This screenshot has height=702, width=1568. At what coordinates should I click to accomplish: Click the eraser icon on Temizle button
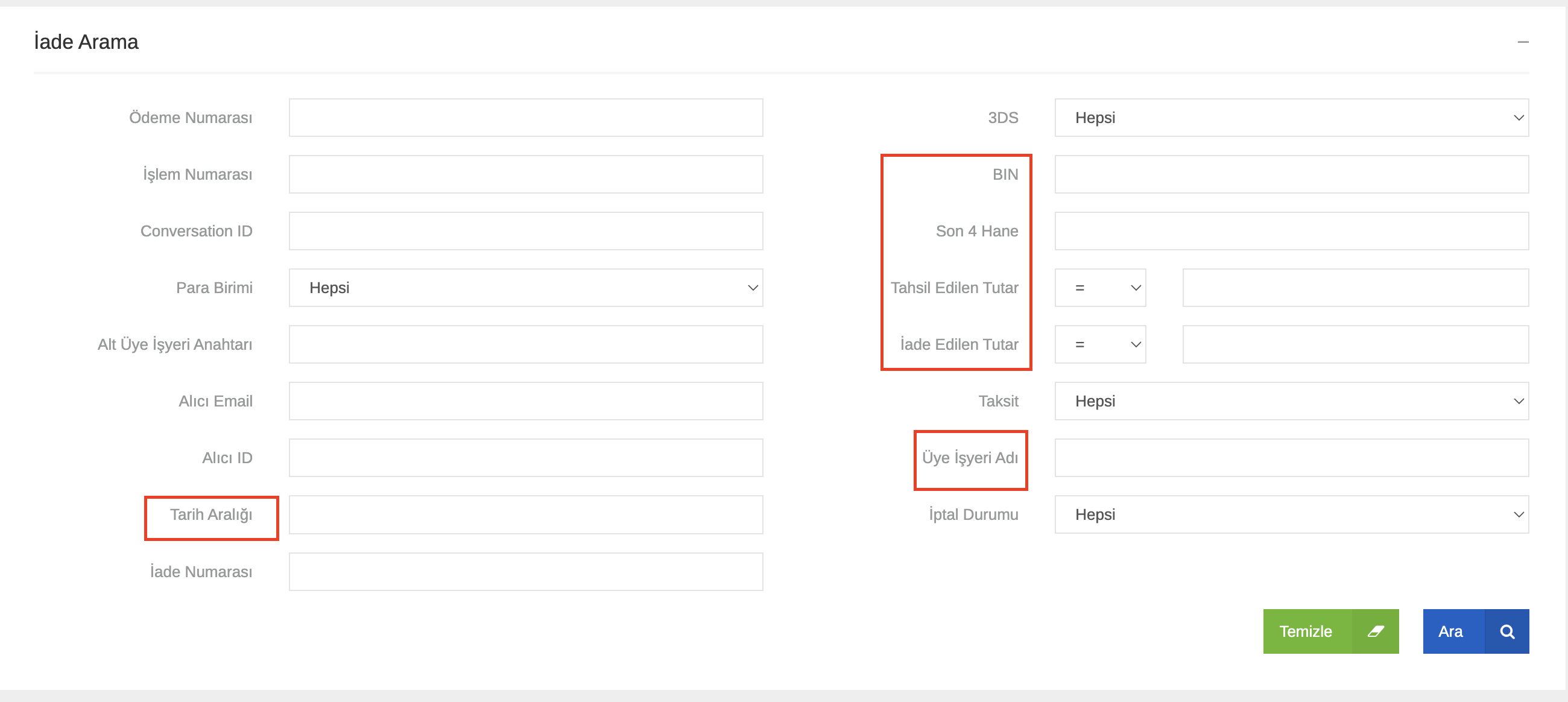[1375, 631]
